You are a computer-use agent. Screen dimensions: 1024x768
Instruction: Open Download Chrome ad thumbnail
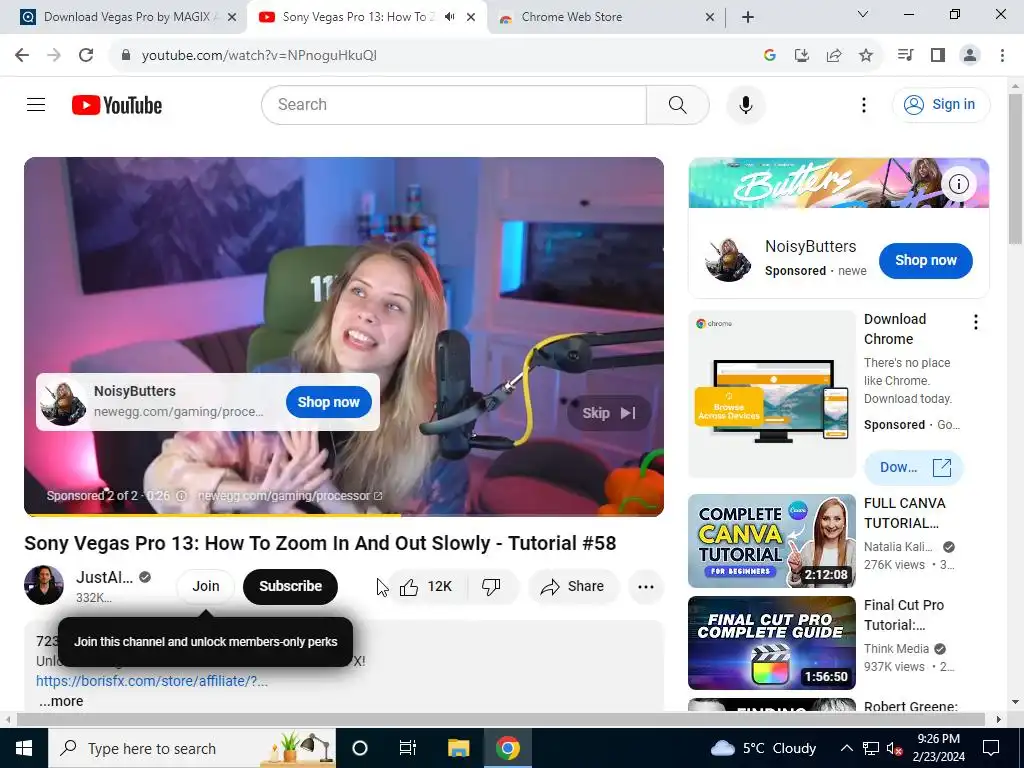click(x=771, y=394)
